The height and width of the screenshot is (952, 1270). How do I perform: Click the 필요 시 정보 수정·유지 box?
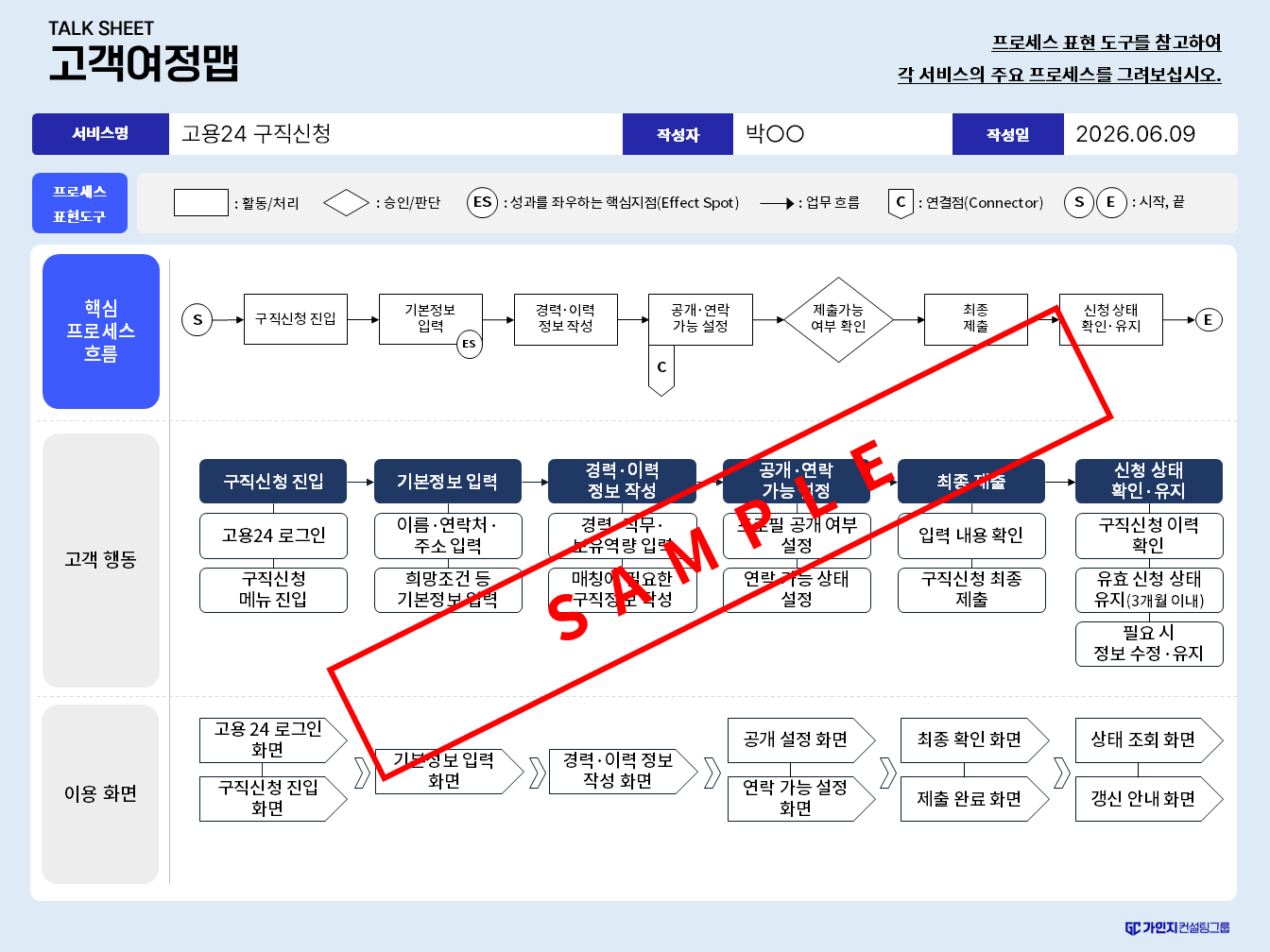1149,644
